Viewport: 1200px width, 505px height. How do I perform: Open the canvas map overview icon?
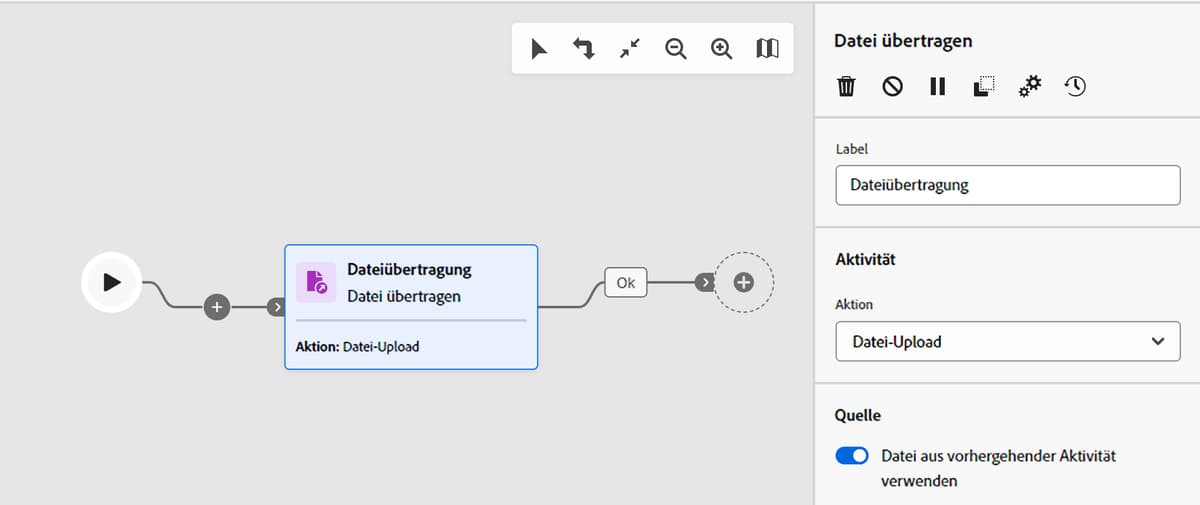[767, 49]
